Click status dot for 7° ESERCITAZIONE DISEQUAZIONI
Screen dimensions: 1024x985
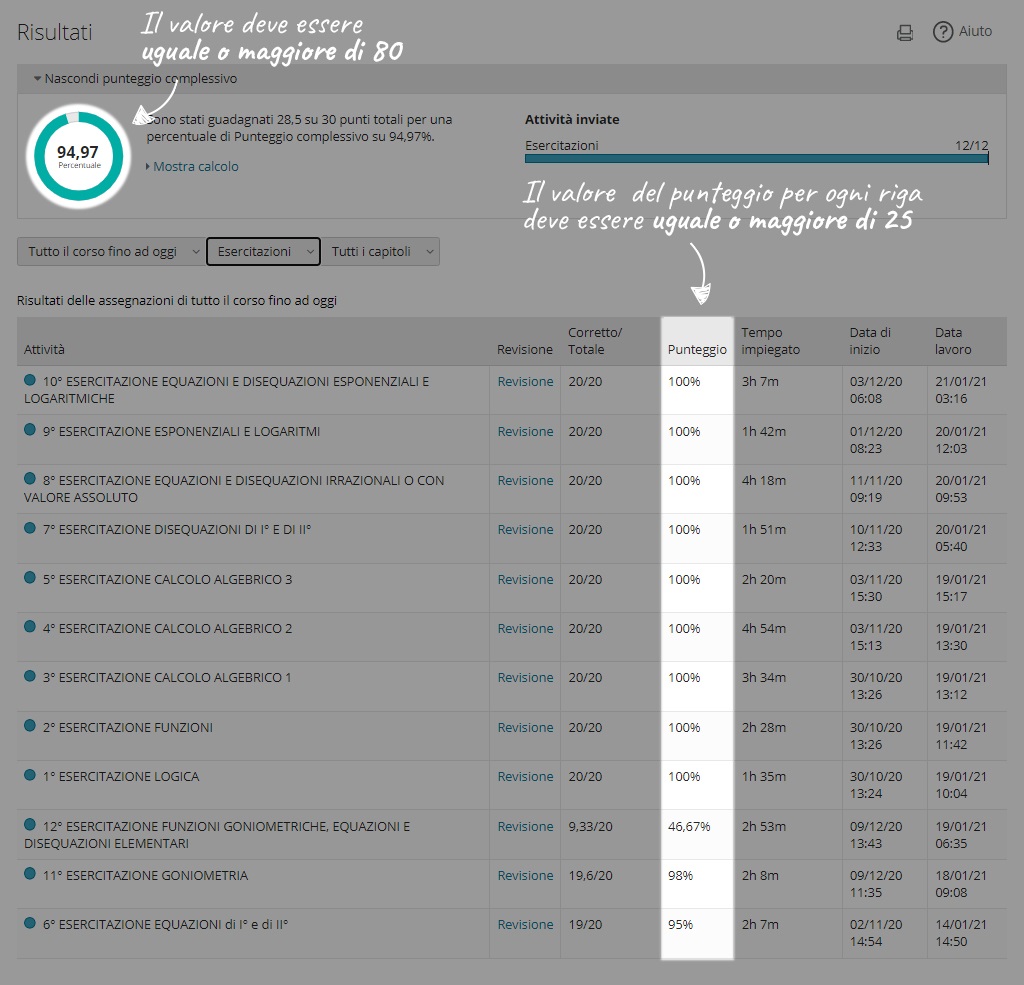pyautogui.click(x=30, y=528)
